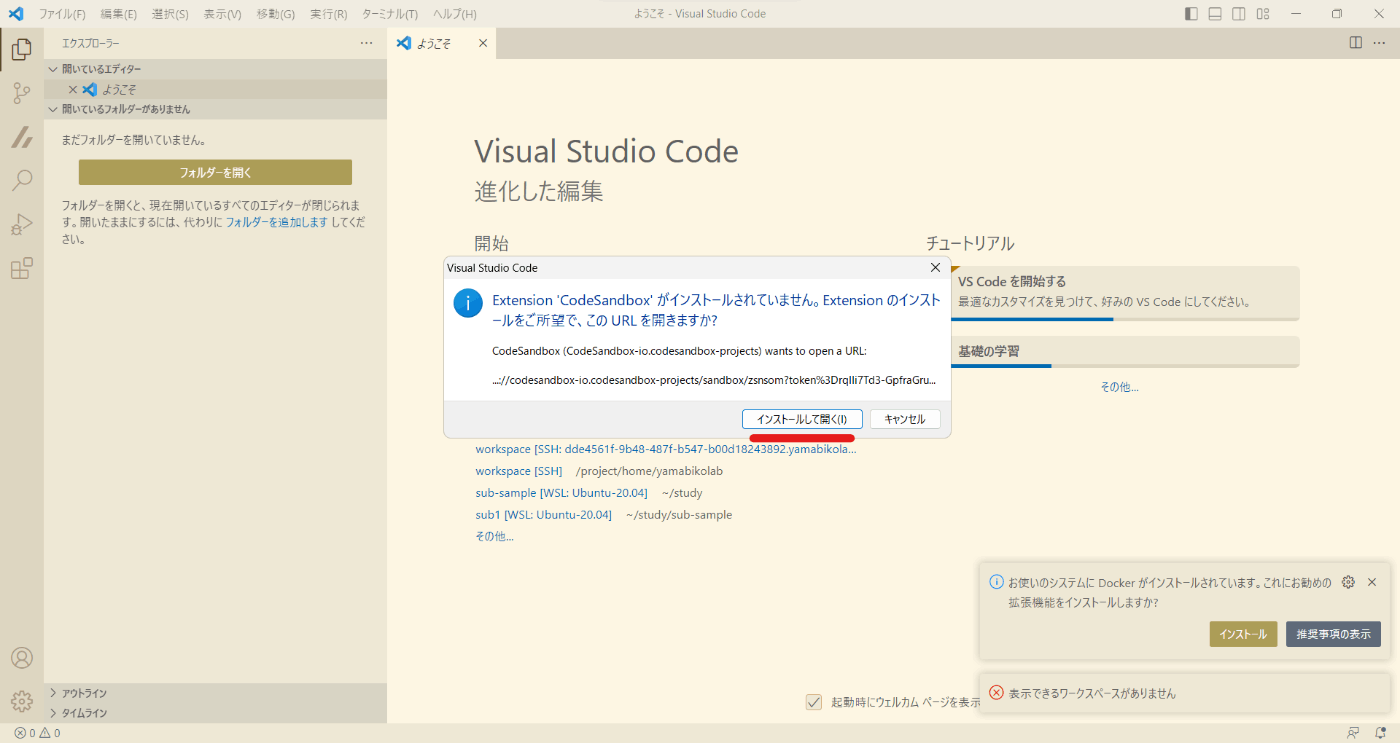
Task: Open the notifications bell in status bar
Action: [1380, 733]
